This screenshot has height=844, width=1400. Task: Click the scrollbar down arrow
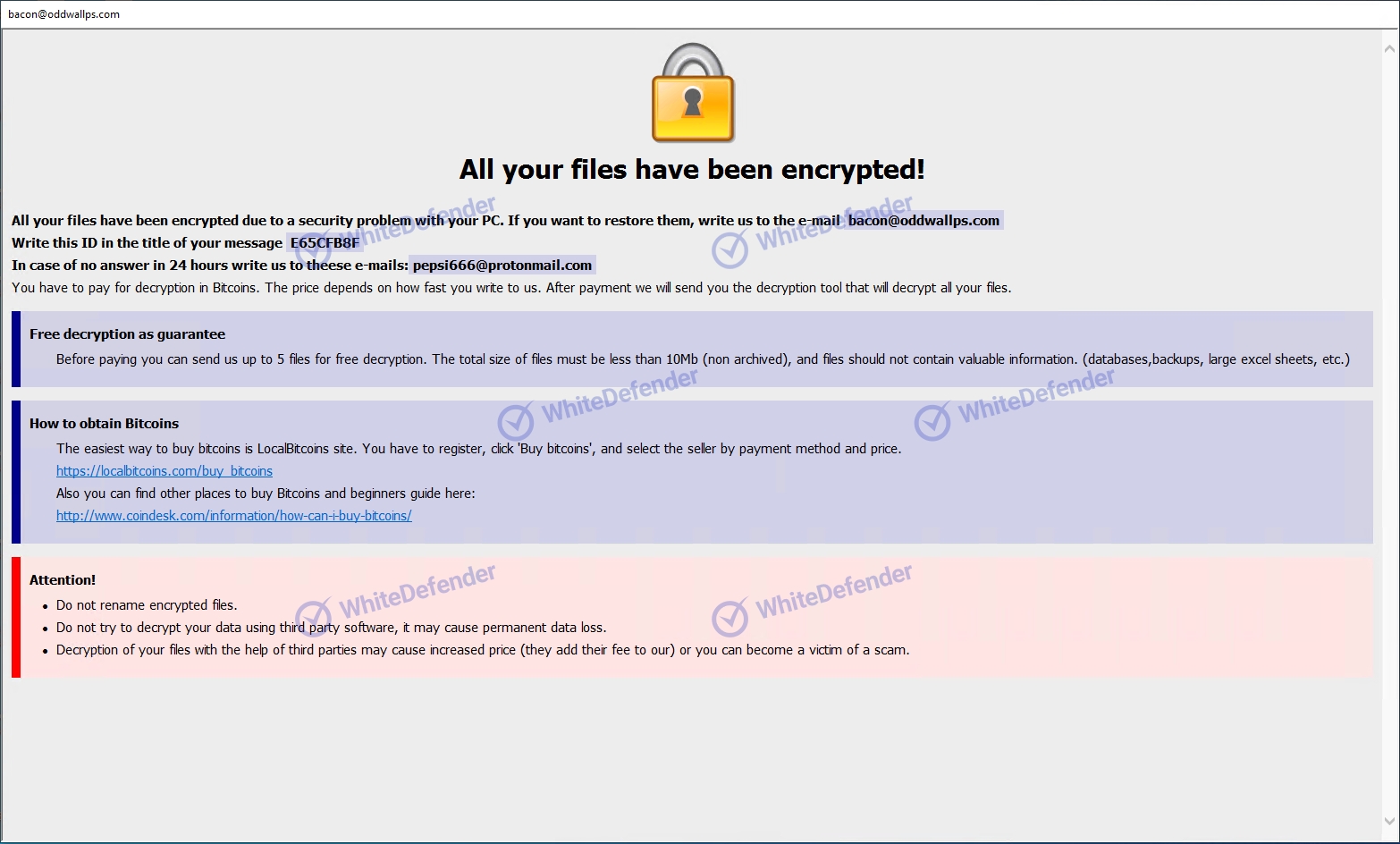coord(1390,820)
